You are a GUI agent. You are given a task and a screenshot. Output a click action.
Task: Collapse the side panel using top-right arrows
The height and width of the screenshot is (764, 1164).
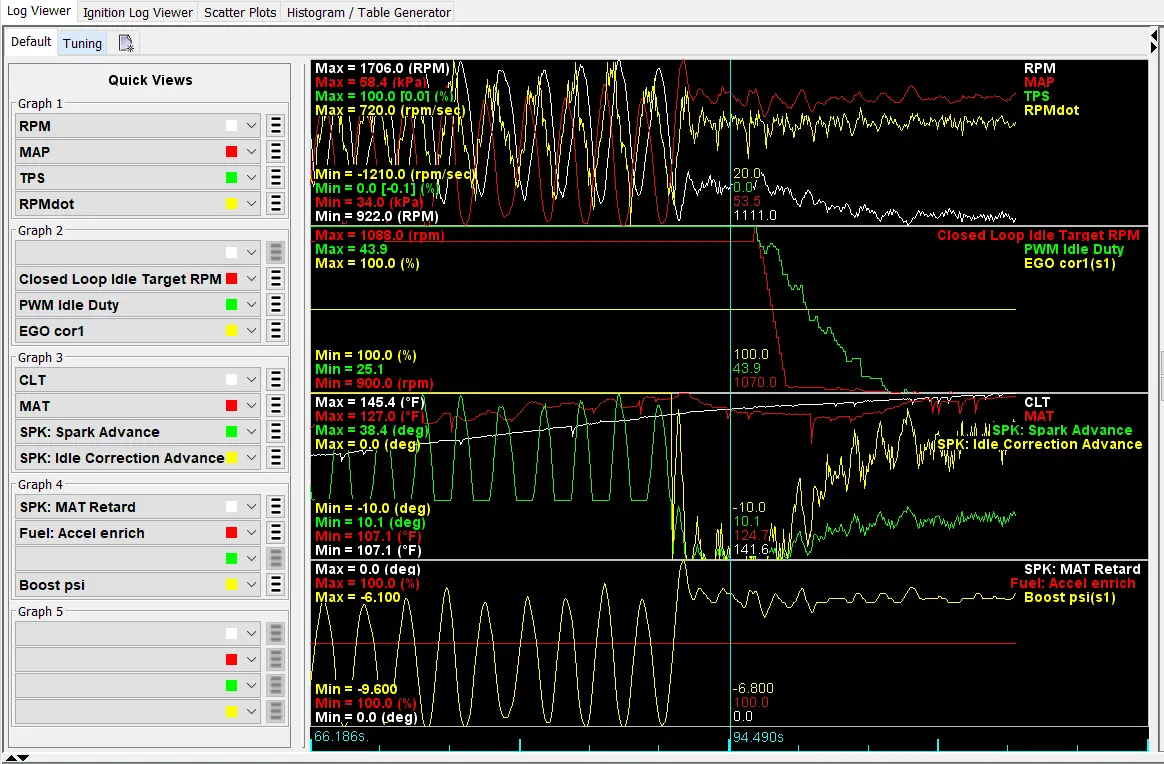pyautogui.click(x=1154, y=41)
